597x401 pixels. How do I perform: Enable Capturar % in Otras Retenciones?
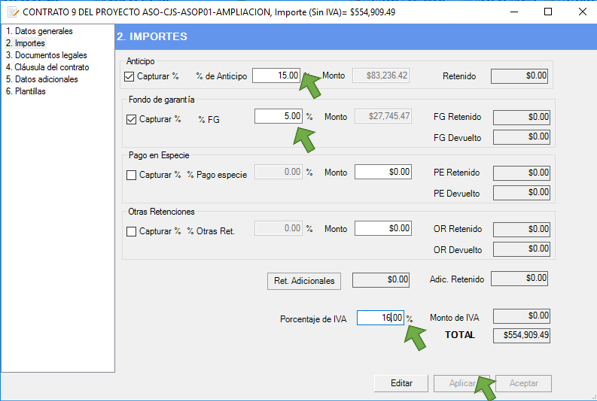(x=131, y=232)
